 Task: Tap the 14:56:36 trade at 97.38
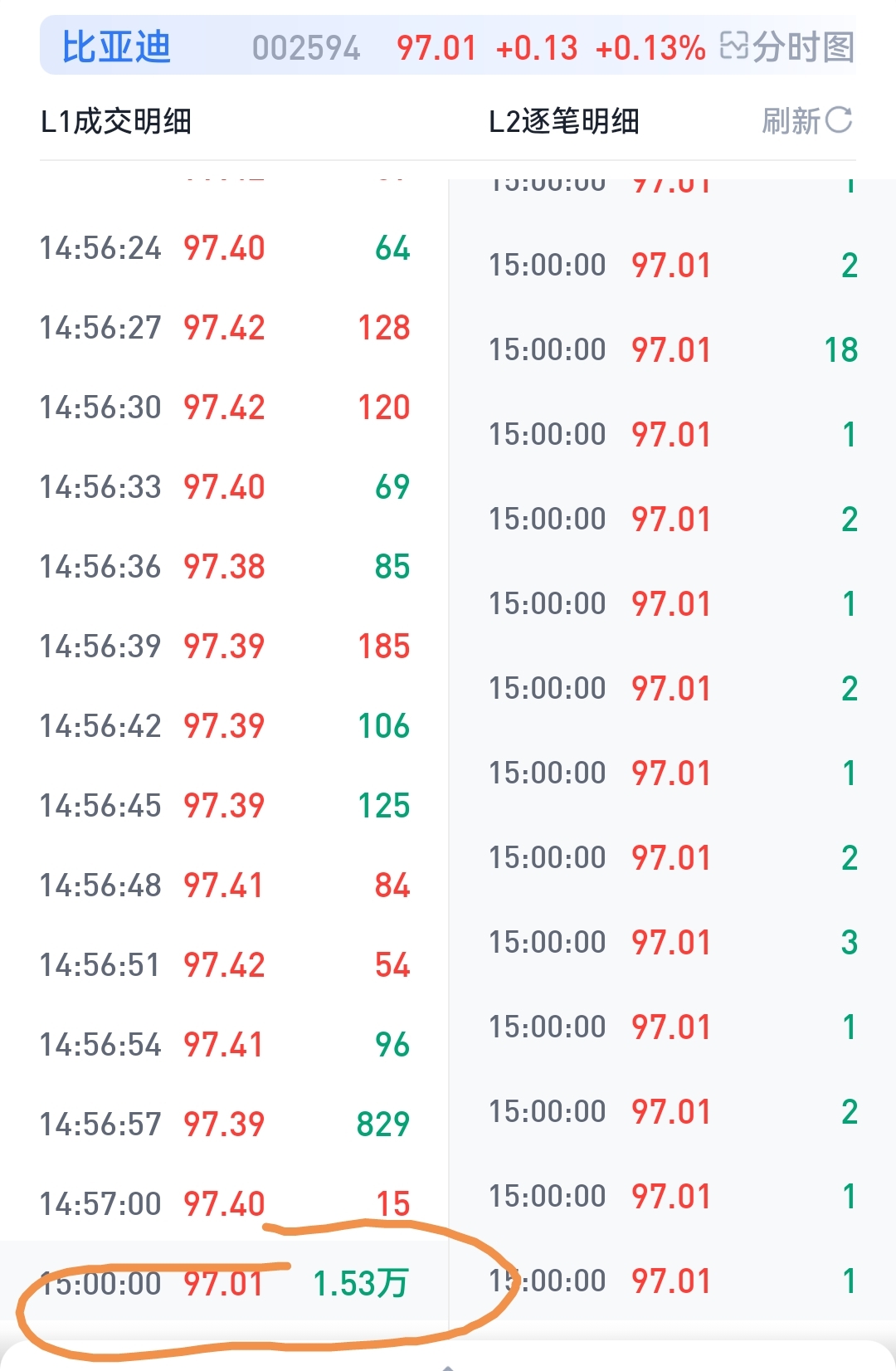[224, 566]
